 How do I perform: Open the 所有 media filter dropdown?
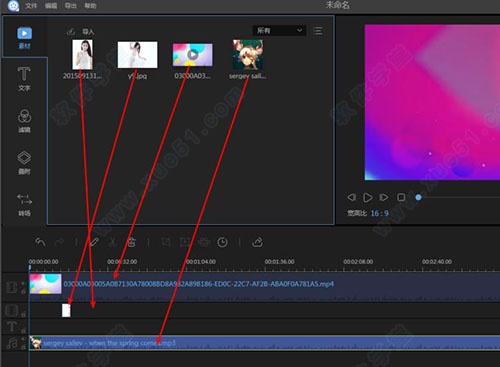coord(279,31)
